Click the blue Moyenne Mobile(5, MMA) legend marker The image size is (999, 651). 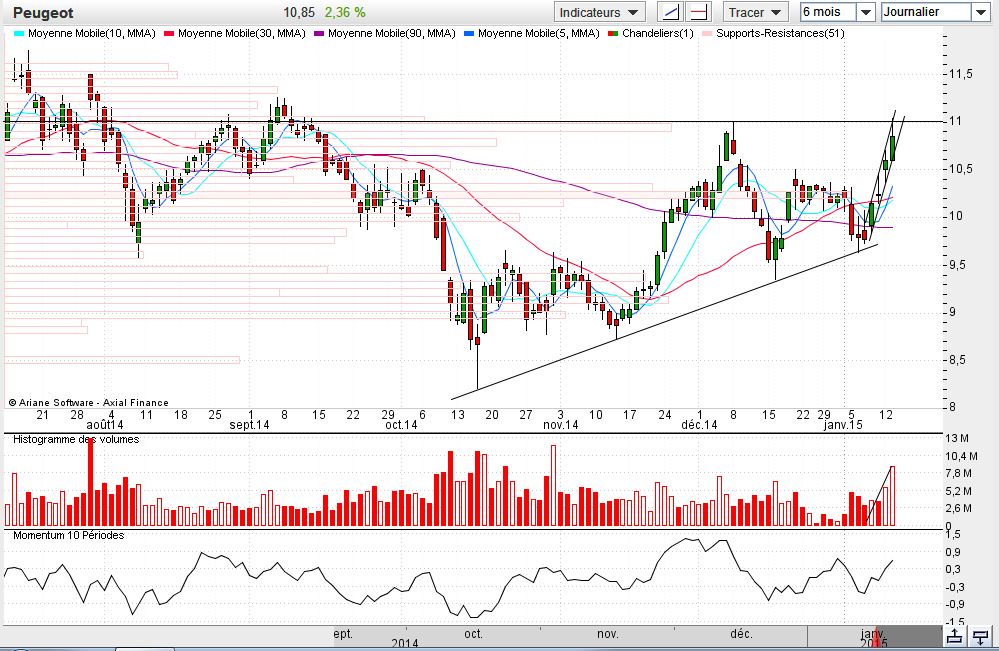pos(469,33)
